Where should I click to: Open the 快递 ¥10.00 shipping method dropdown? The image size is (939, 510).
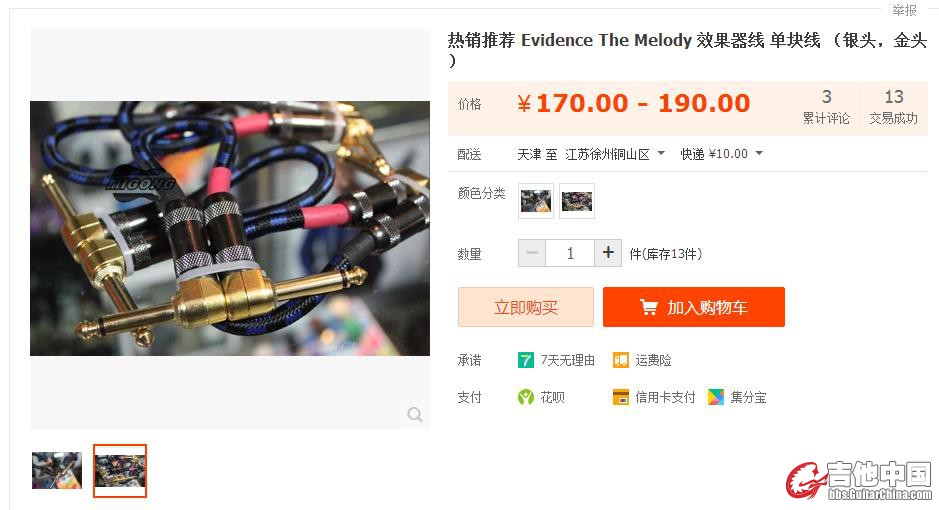coord(722,154)
